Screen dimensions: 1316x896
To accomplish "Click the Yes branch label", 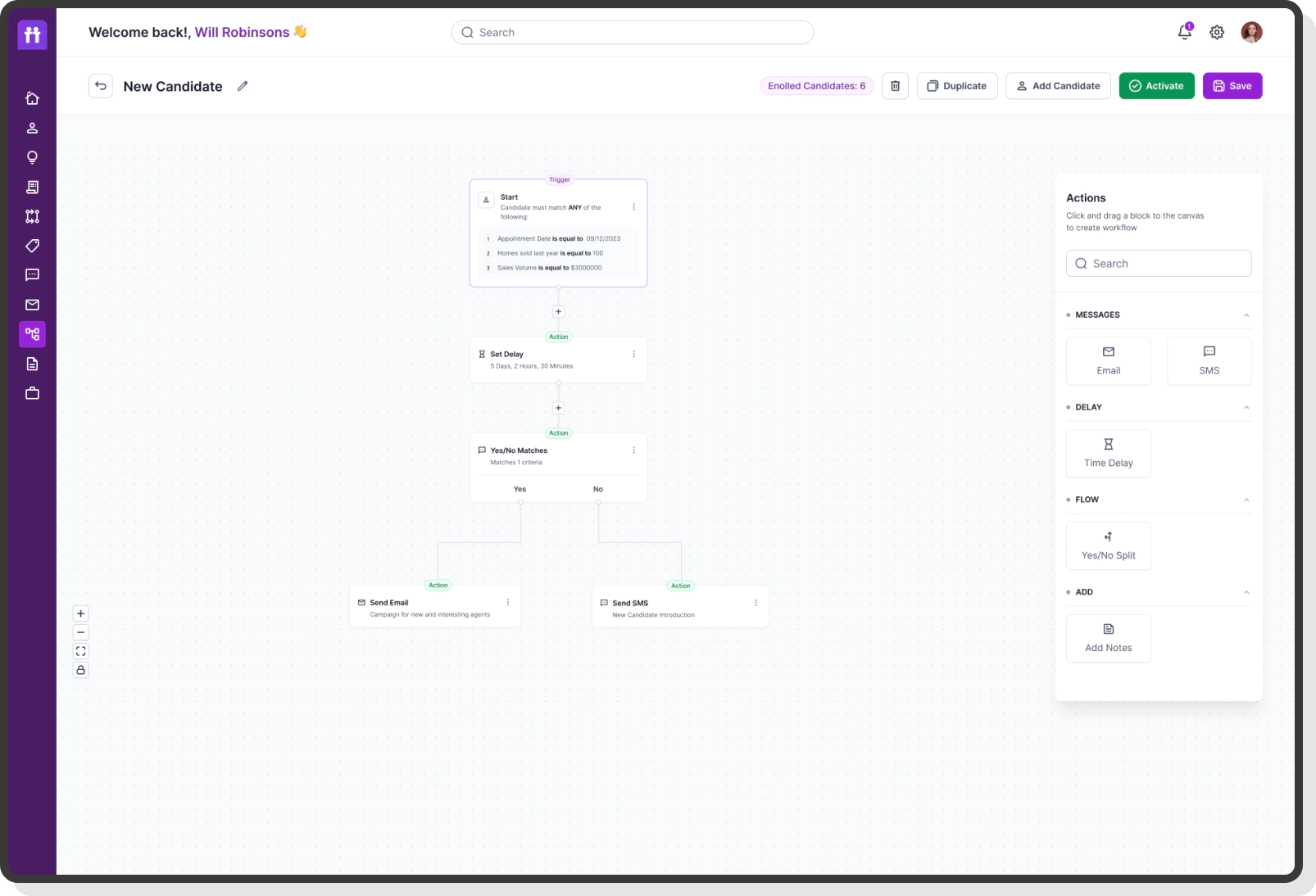I will point(520,489).
